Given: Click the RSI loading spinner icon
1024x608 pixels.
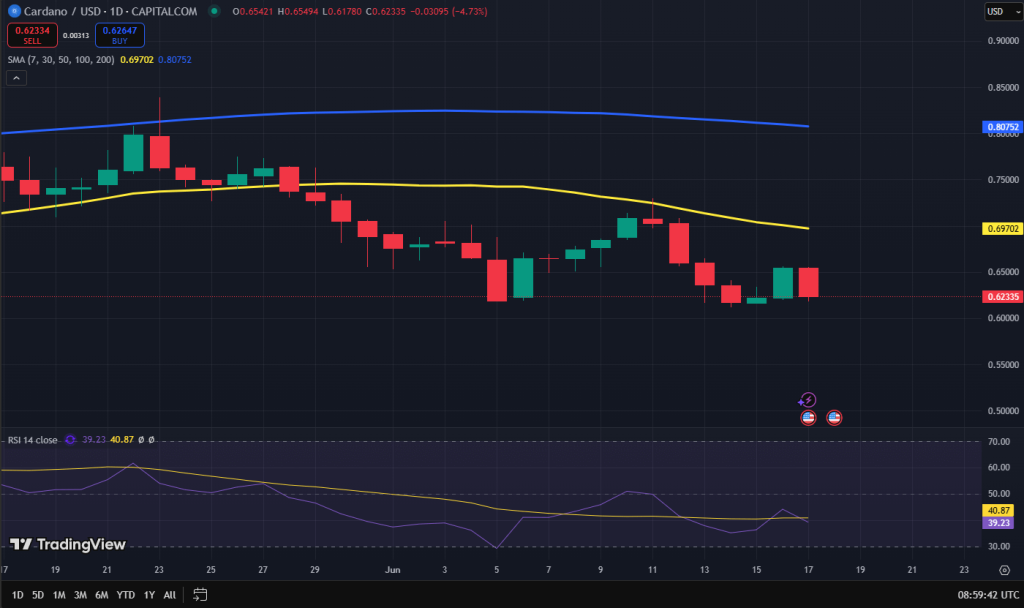Looking at the screenshot, I should (68, 440).
